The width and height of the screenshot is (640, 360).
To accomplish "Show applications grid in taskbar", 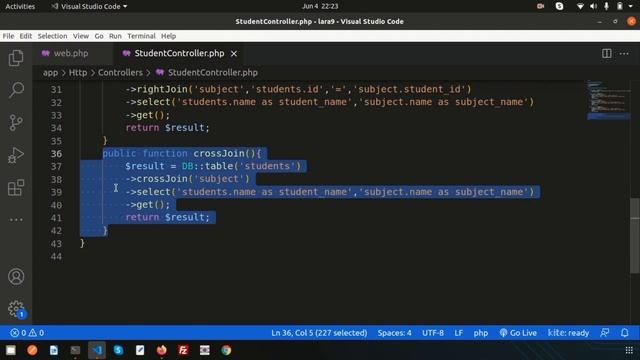I will (x=629, y=350).
